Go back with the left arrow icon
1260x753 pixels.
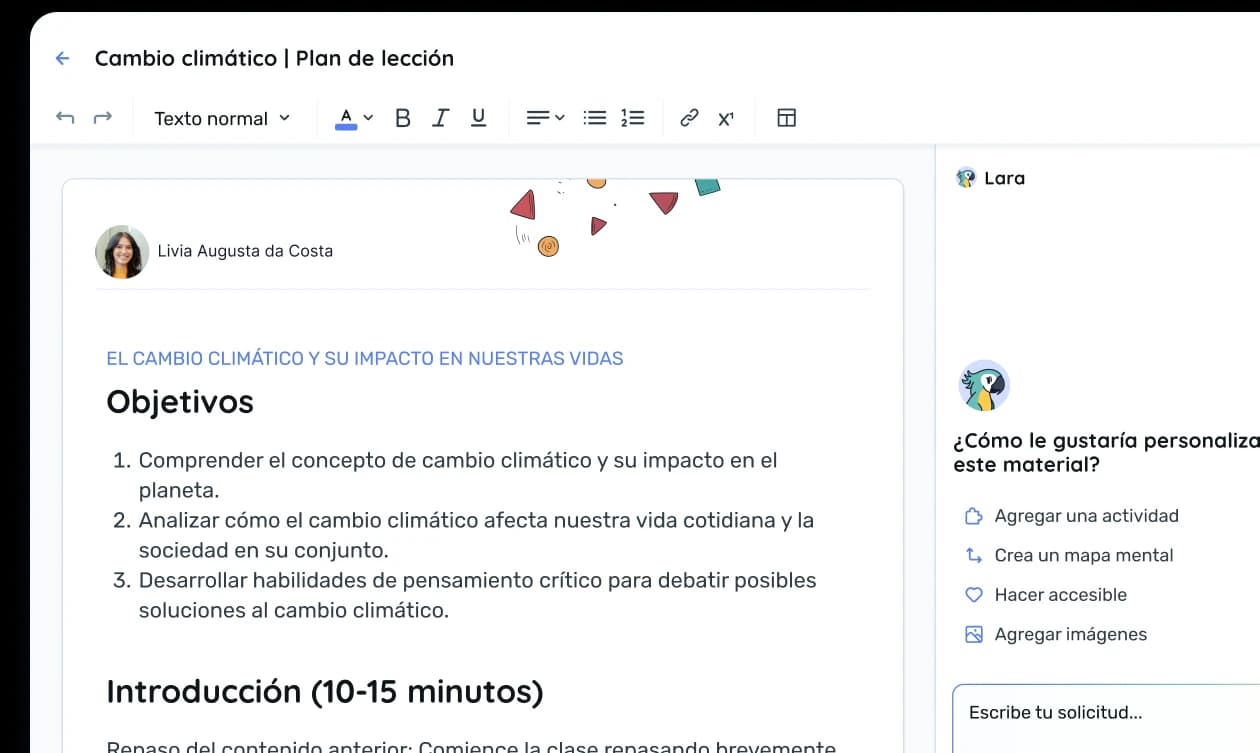tap(62, 58)
